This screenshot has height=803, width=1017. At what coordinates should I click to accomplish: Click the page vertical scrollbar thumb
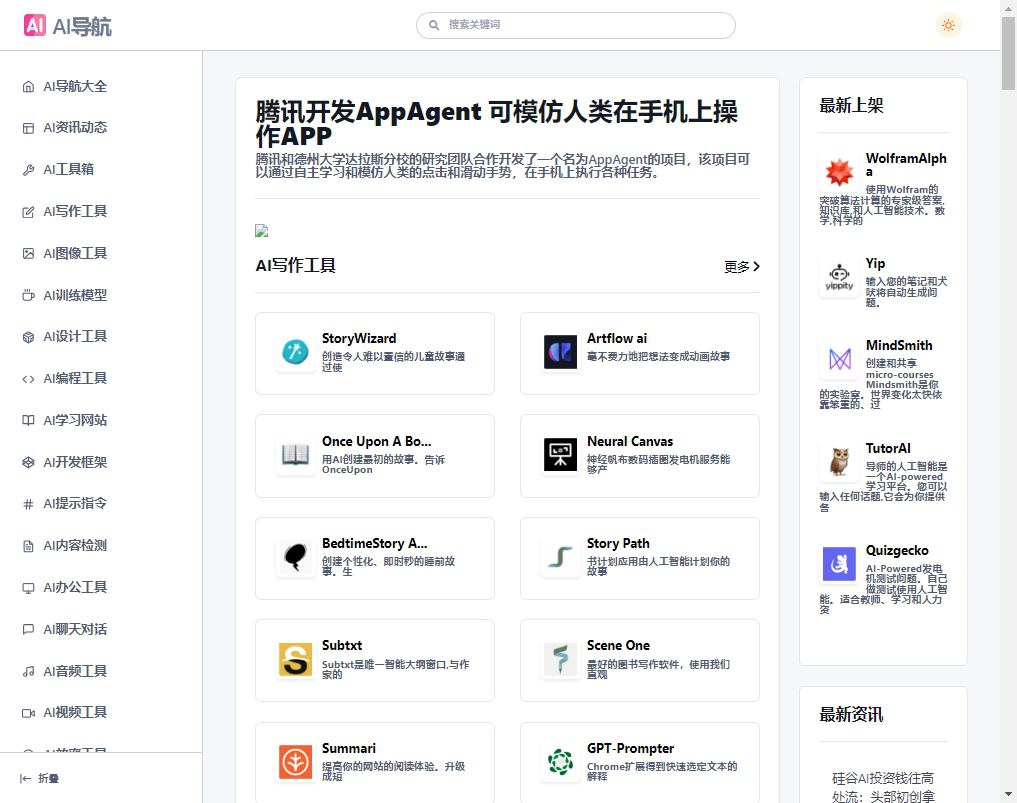coord(1008,52)
